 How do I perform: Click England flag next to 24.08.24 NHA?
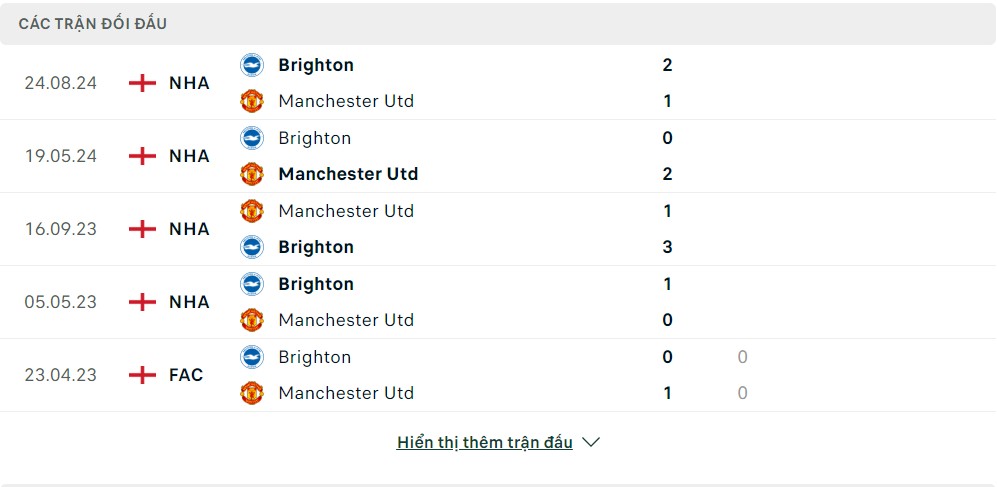[142, 83]
